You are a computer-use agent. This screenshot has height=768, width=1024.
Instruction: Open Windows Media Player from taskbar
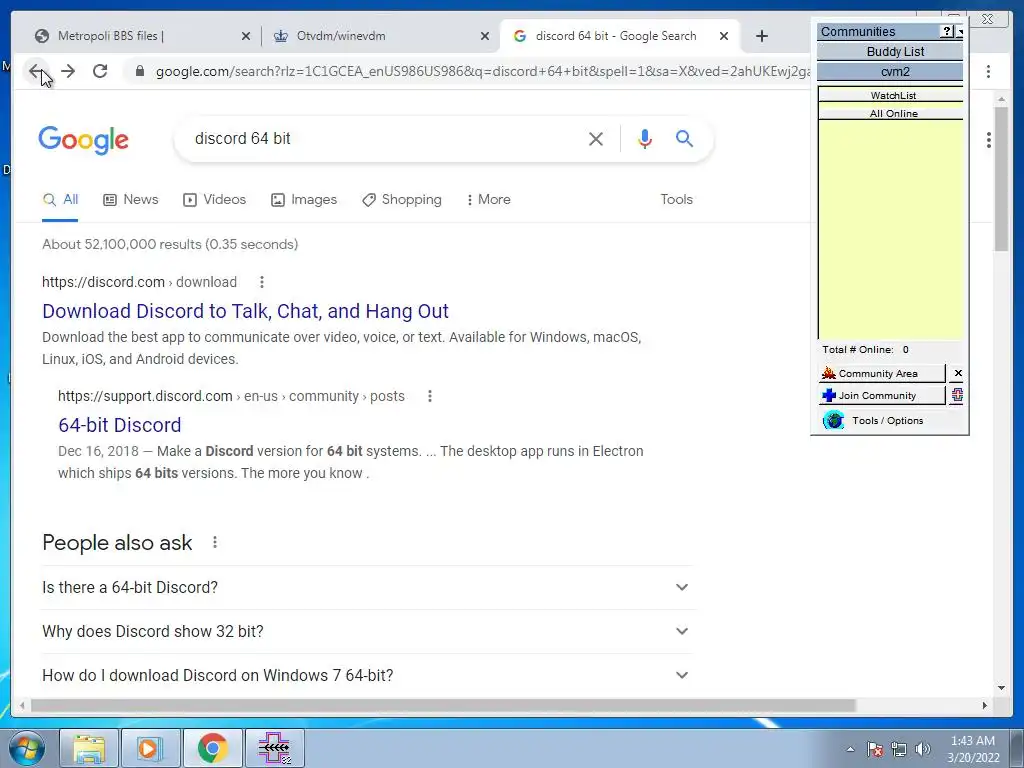(150, 748)
